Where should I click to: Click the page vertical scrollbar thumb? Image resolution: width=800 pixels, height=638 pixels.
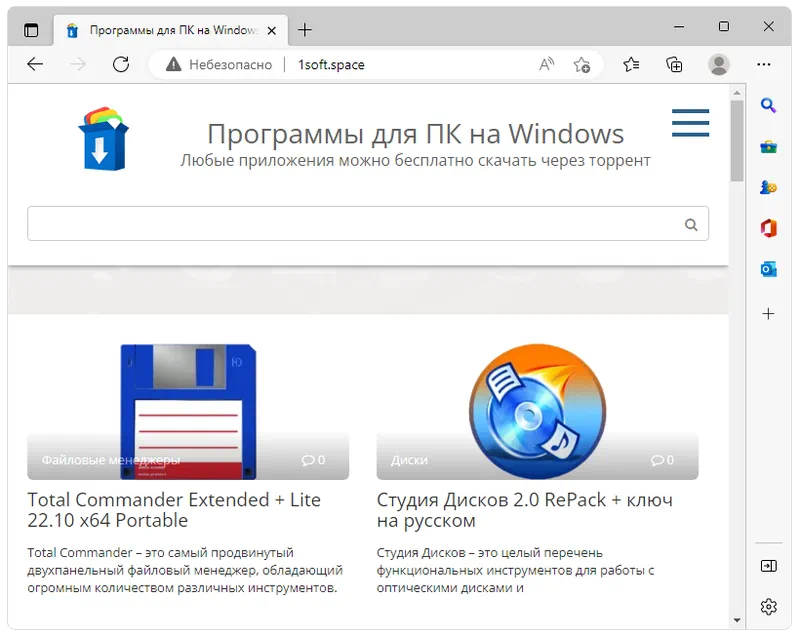[737, 141]
